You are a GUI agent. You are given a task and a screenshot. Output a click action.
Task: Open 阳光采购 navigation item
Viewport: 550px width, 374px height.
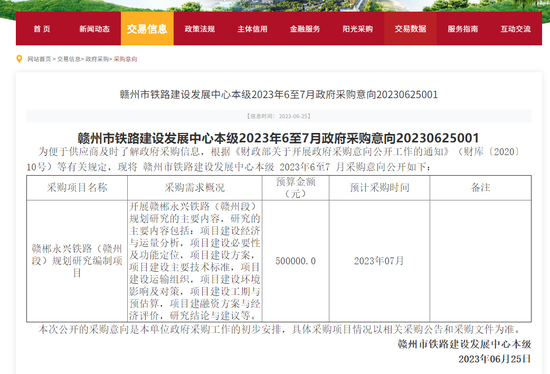click(358, 29)
